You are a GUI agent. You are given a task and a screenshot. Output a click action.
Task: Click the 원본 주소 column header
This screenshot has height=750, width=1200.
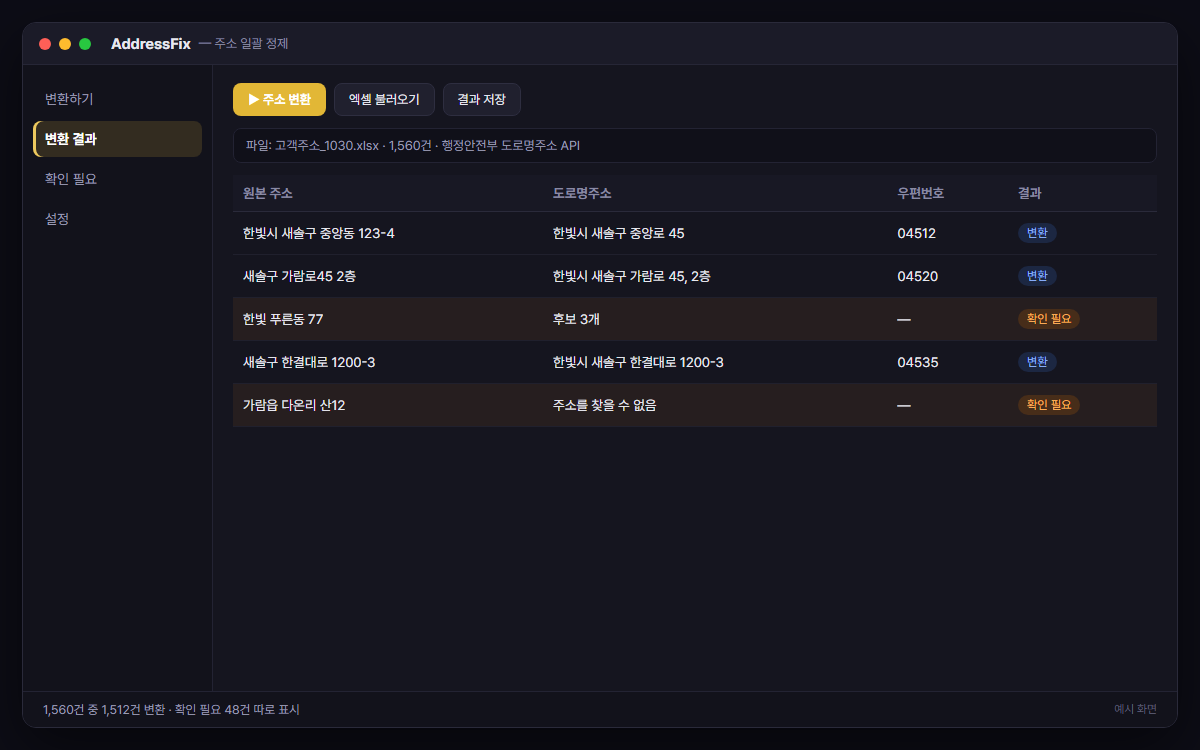point(268,193)
